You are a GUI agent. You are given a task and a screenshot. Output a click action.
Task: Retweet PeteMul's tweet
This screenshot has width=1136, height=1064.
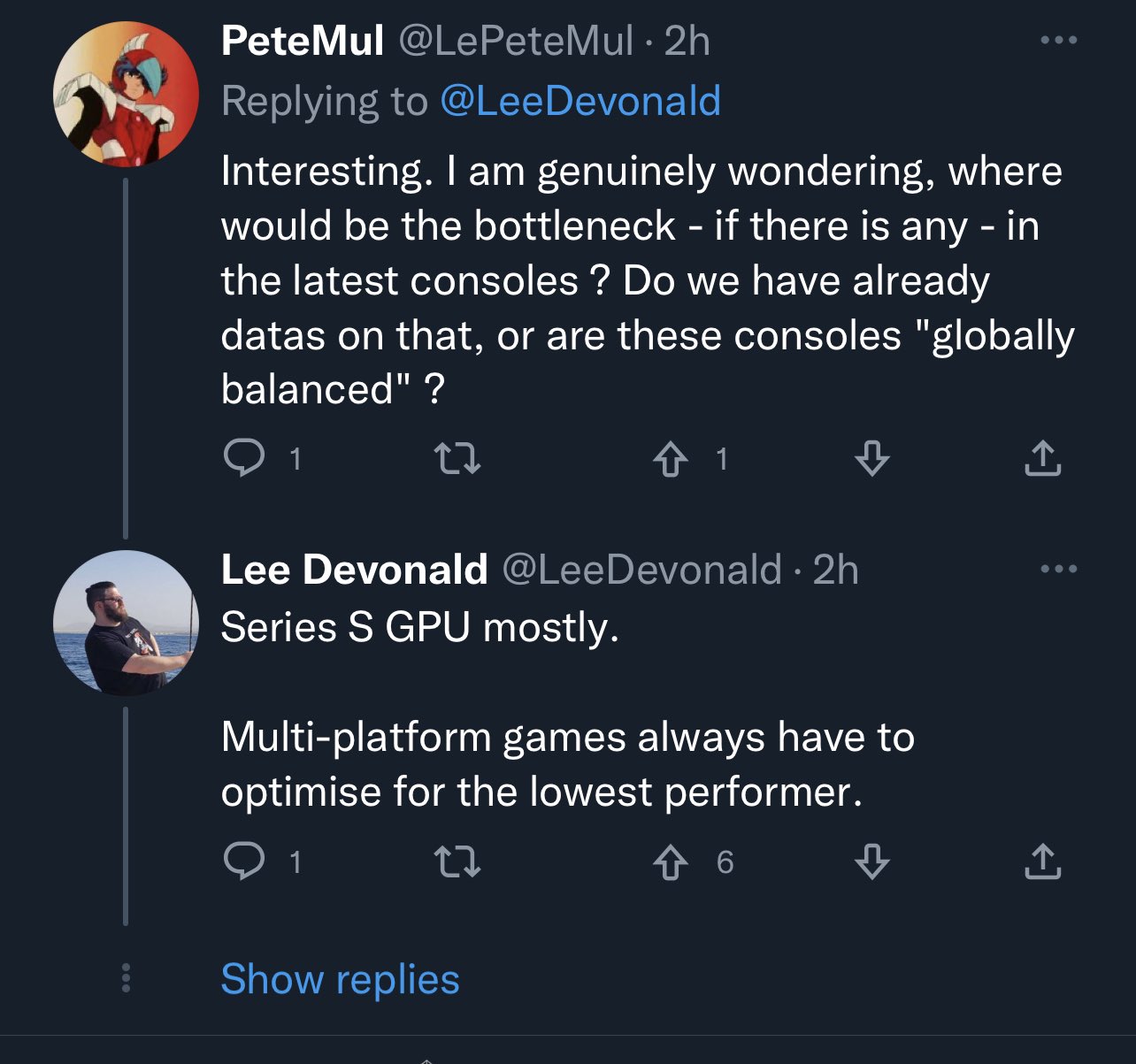point(457,458)
